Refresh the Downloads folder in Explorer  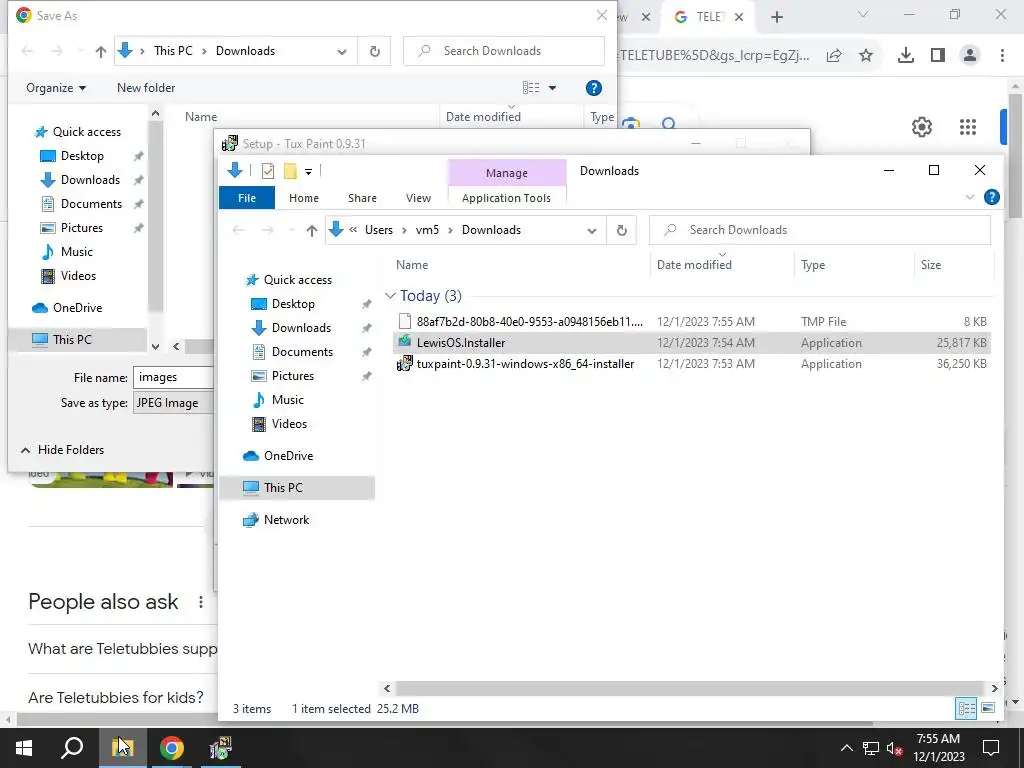click(x=622, y=230)
